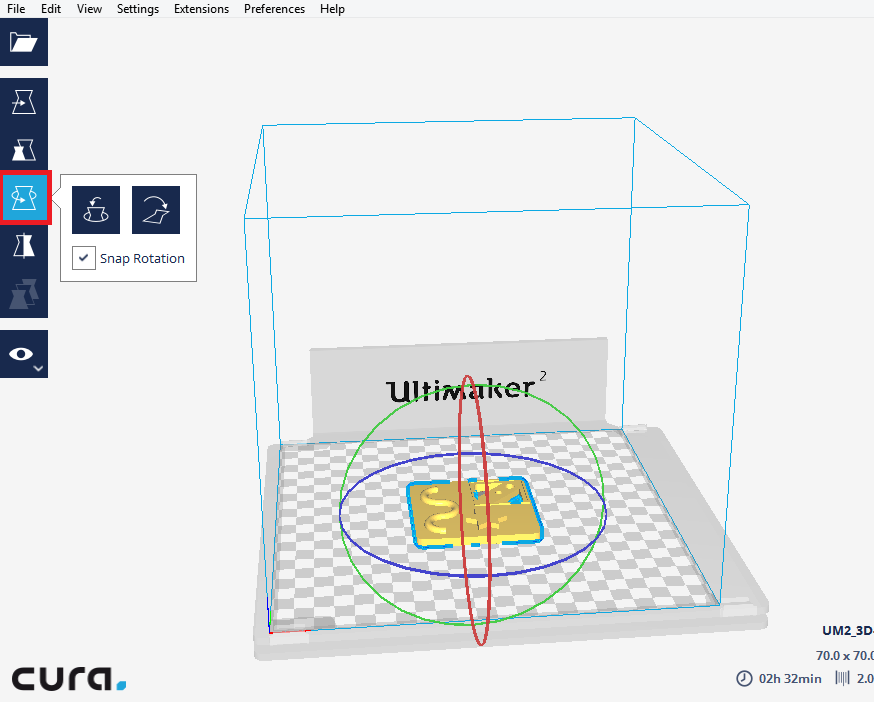The image size is (874, 702).
Task: Select the Mirror tool
Action: (x=24, y=246)
